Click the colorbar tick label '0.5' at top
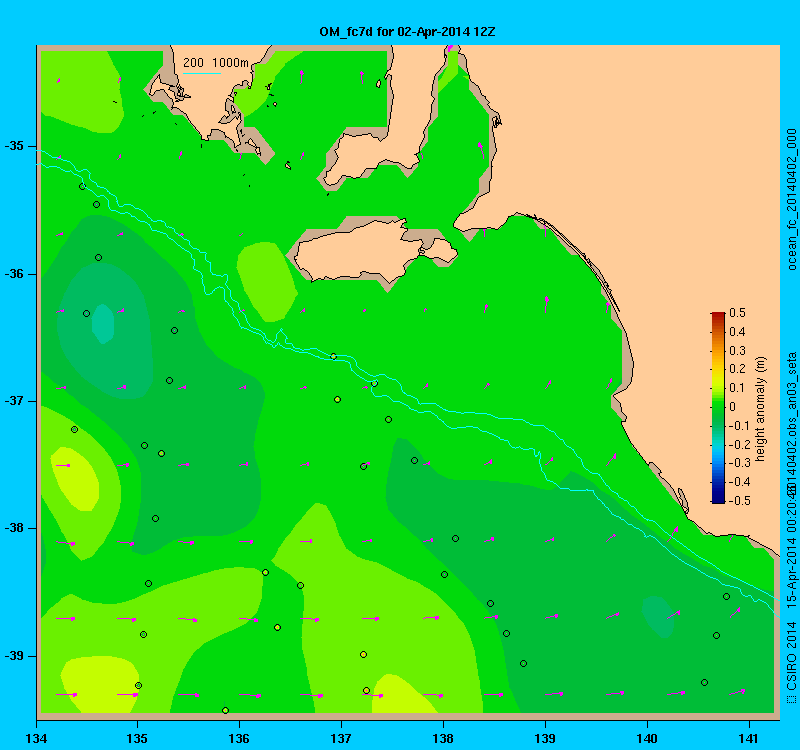The height and width of the screenshot is (750, 800). (737, 313)
